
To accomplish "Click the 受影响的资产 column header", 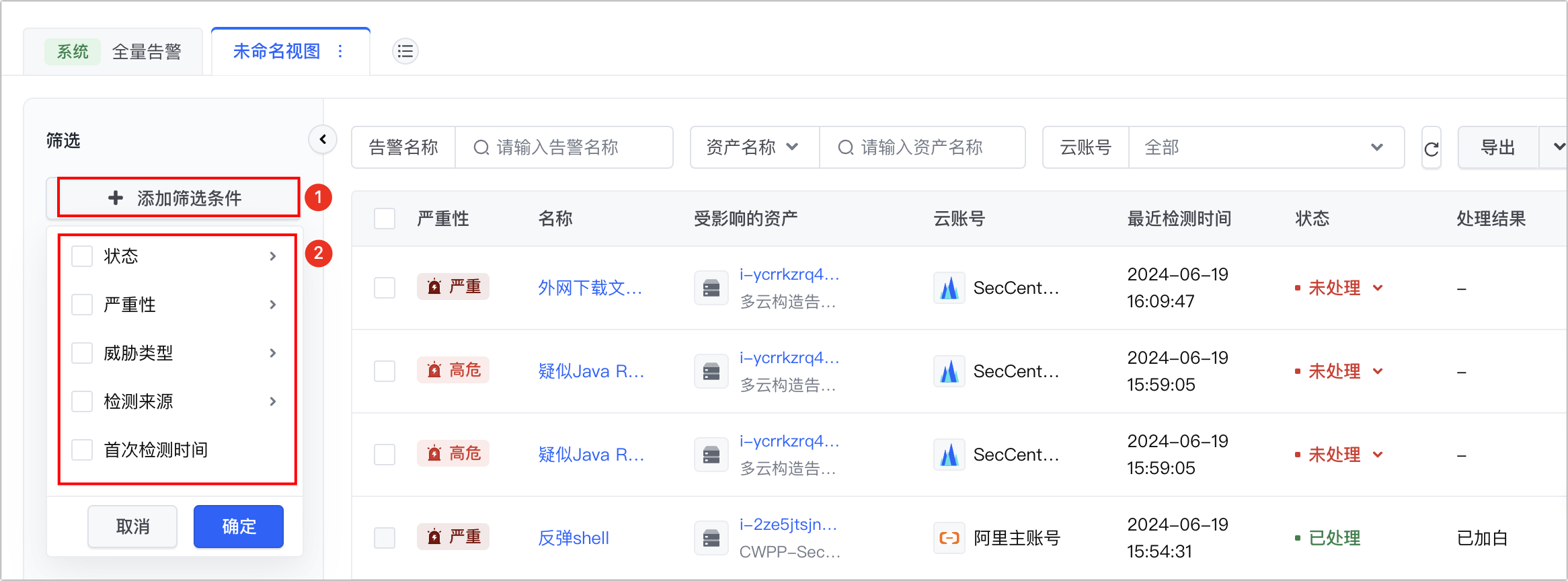I will coord(746,219).
